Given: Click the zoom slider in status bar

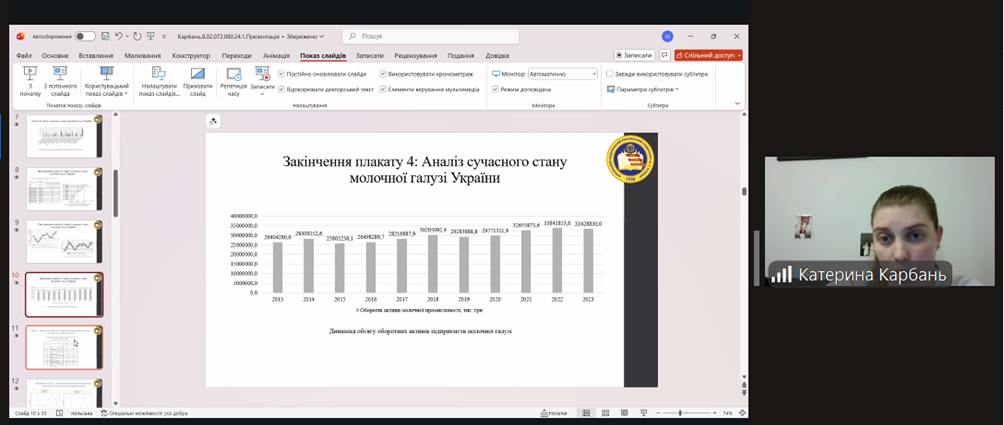Looking at the screenshot, I should pos(680,413).
